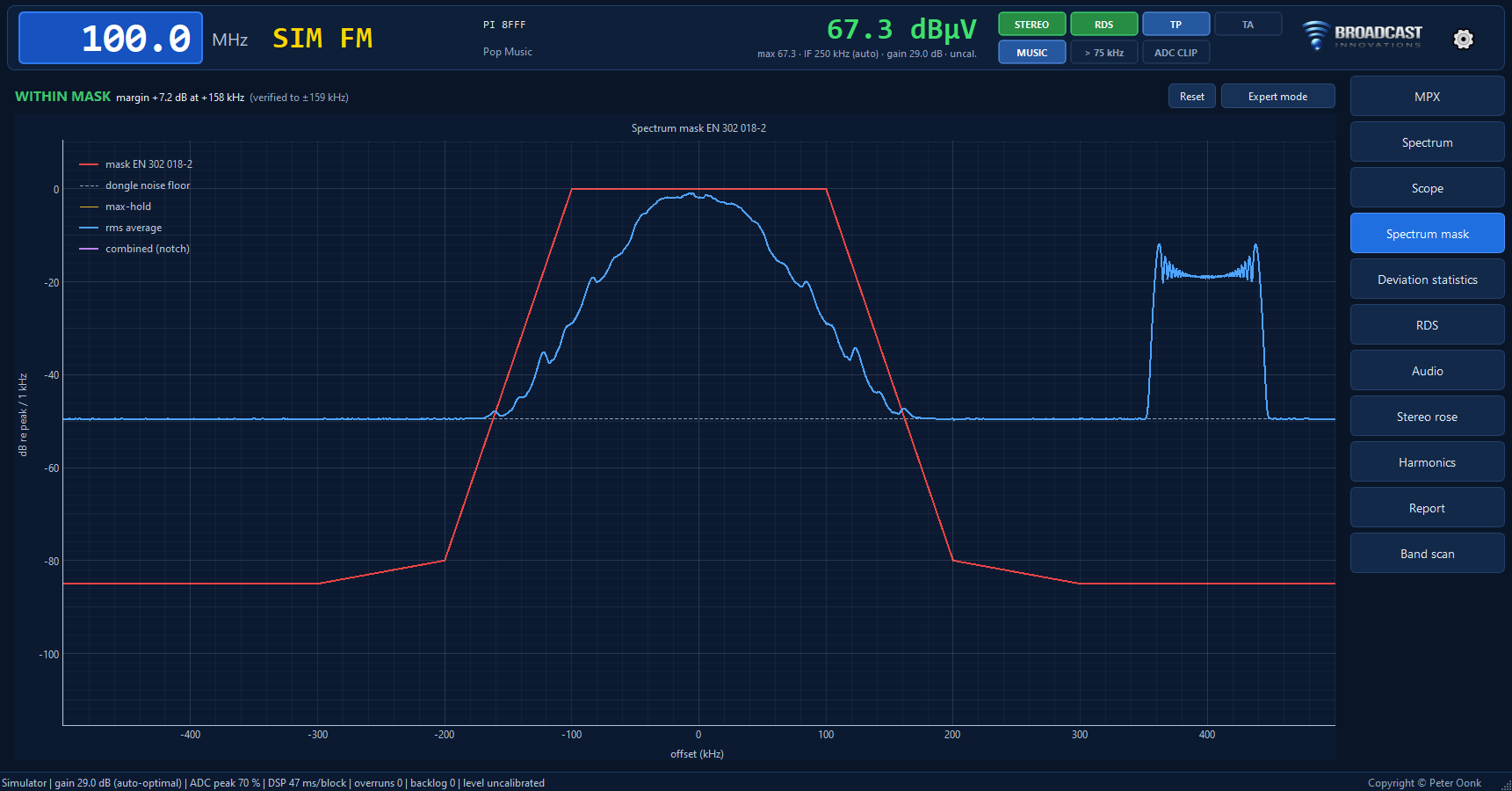1512x791 pixels.
Task: Click the offset (kHz) axis label
Action: click(698, 754)
